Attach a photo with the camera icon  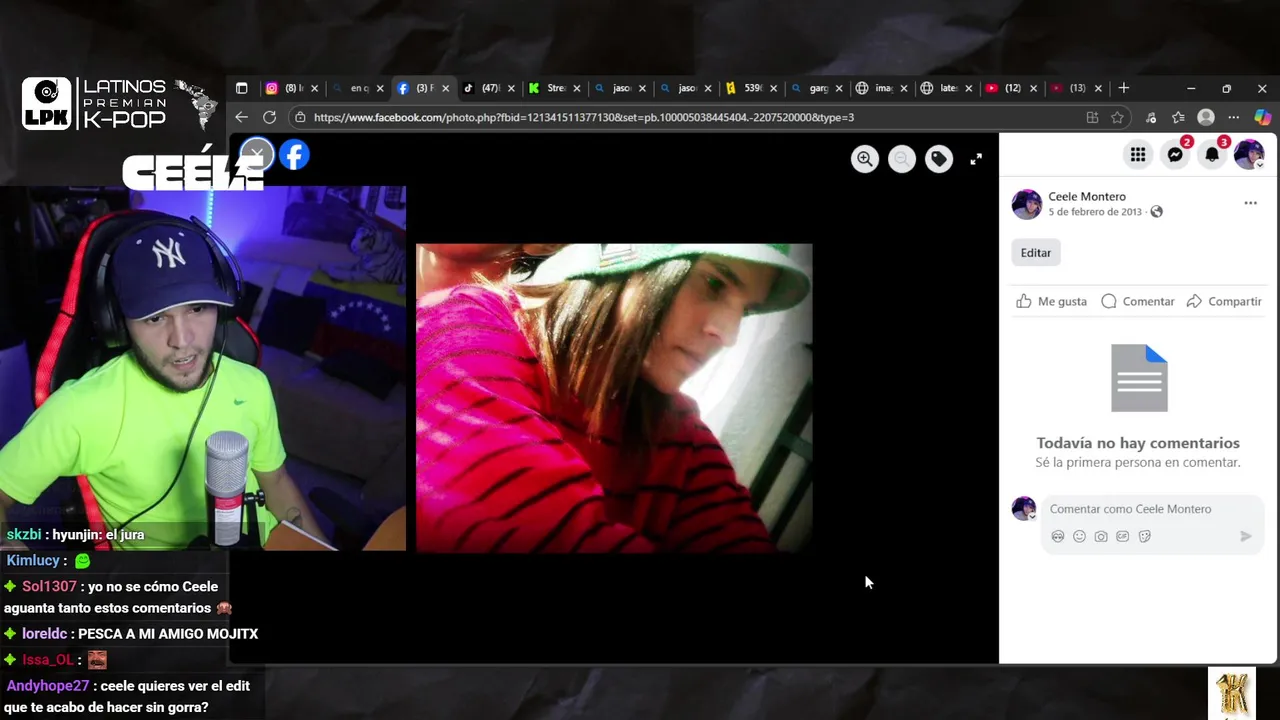[x=1101, y=537]
